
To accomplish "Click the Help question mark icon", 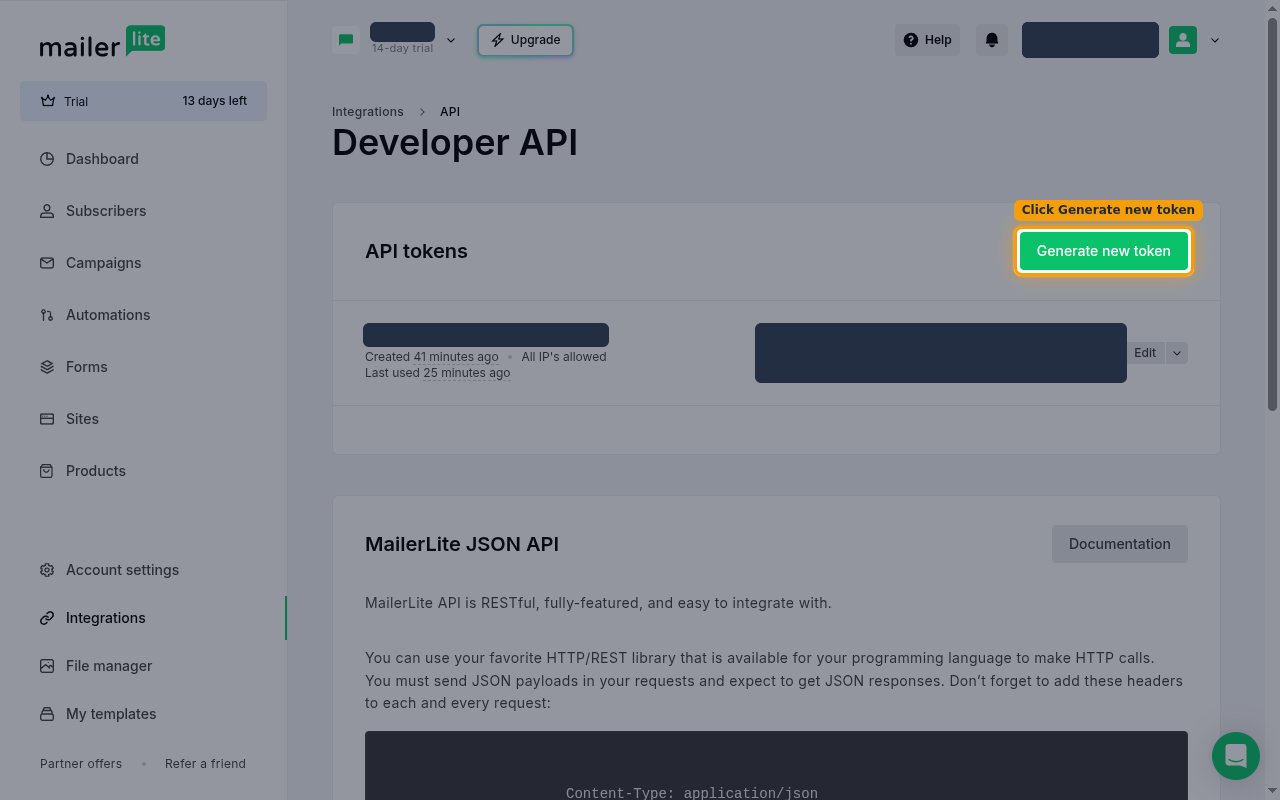I will (x=911, y=40).
